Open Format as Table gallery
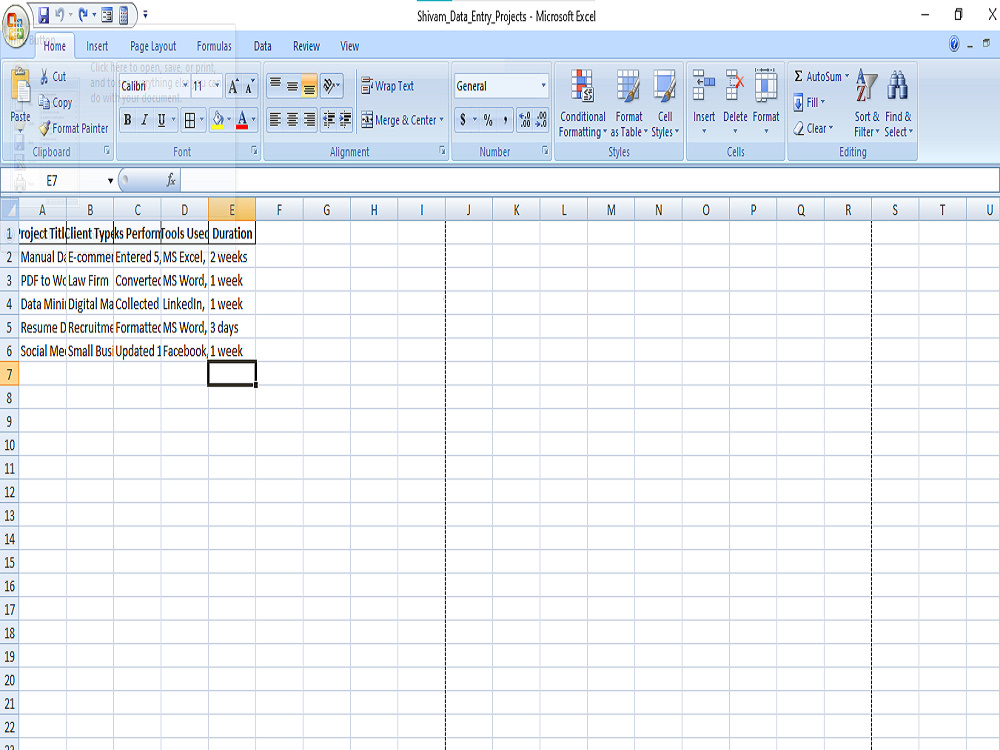 pos(629,103)
